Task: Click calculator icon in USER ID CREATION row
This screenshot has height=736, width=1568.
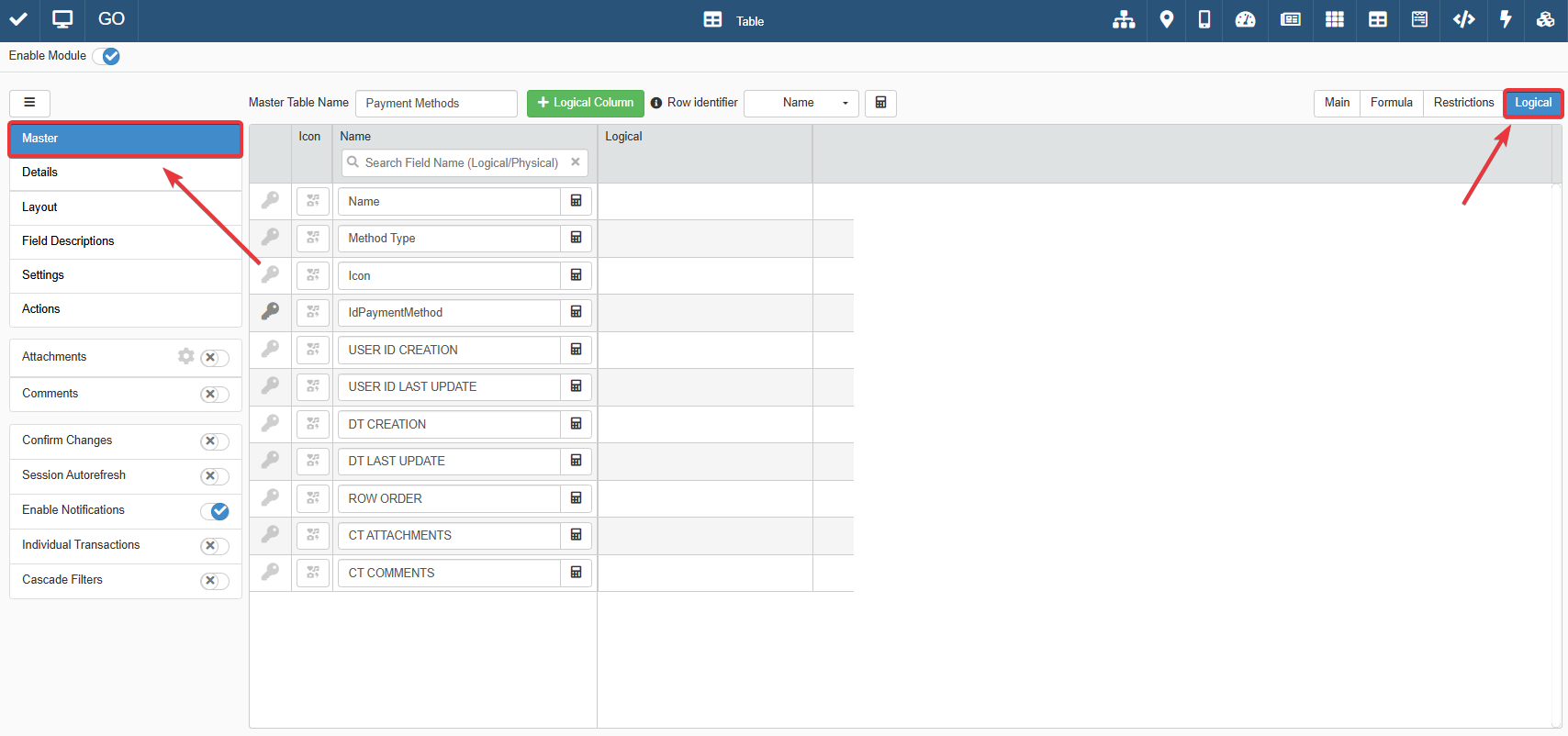Action: click(577, 350)
